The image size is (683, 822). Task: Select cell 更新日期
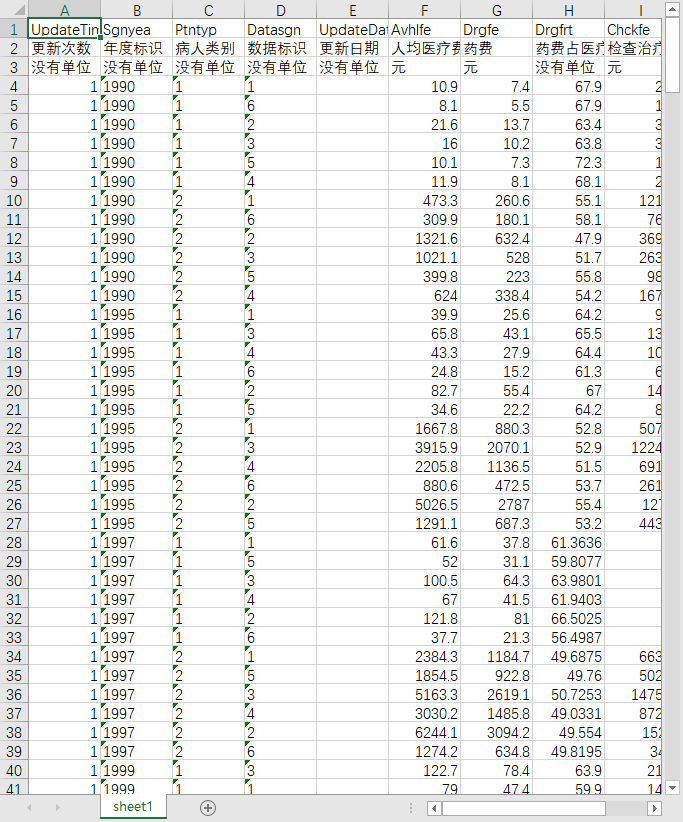pyautogui.click(x=353, y=48)
